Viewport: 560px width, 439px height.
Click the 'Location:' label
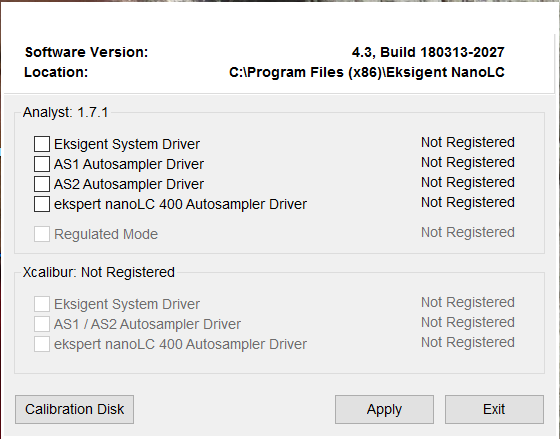pos(56,73)
